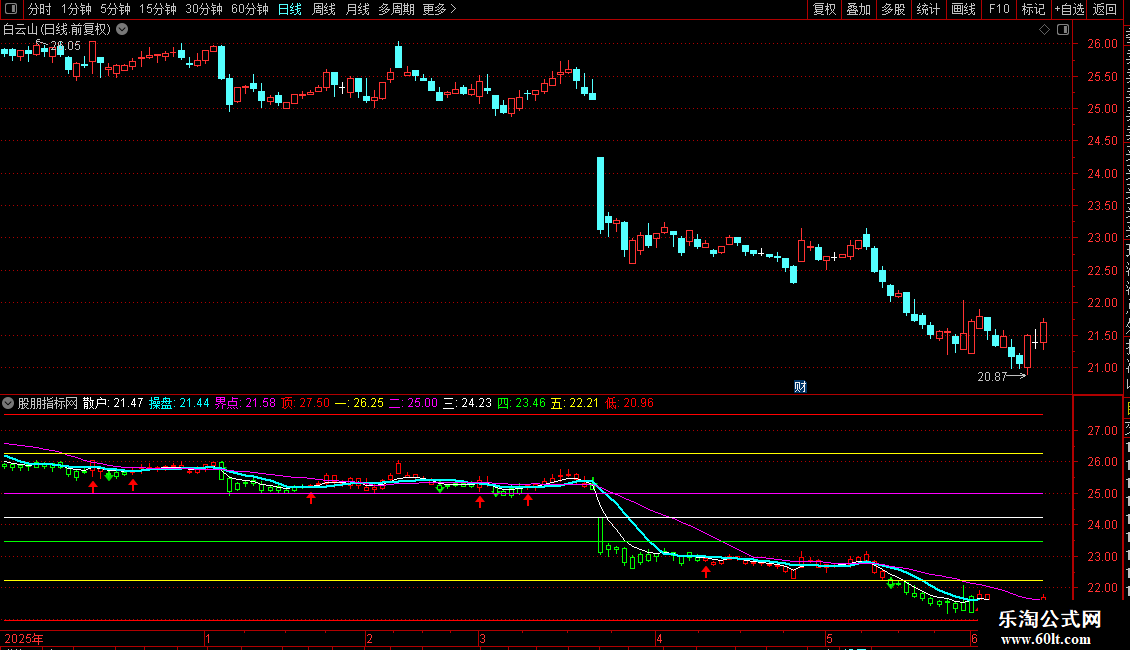1130x650 pixels.
Task: Click month 5 marker on the time axis
Action: 829,639
